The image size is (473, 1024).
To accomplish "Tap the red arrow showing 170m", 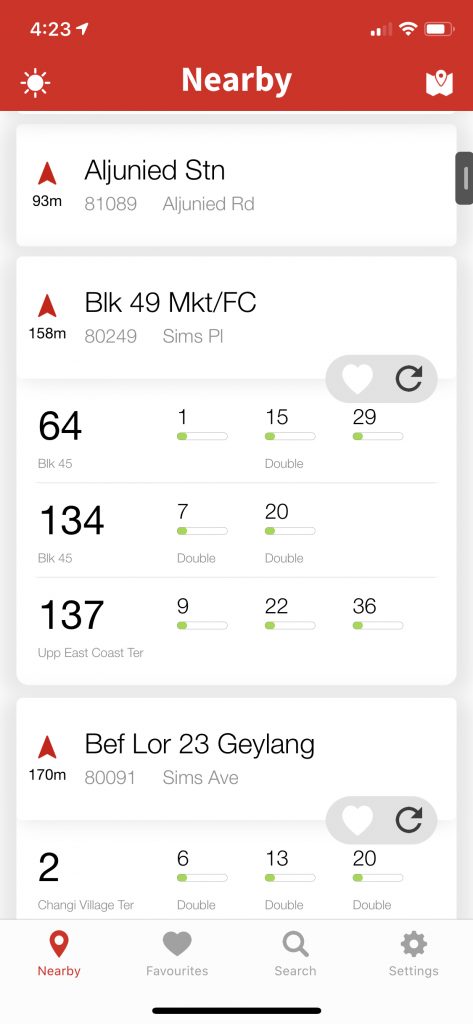I will click(x=47, y=747).
